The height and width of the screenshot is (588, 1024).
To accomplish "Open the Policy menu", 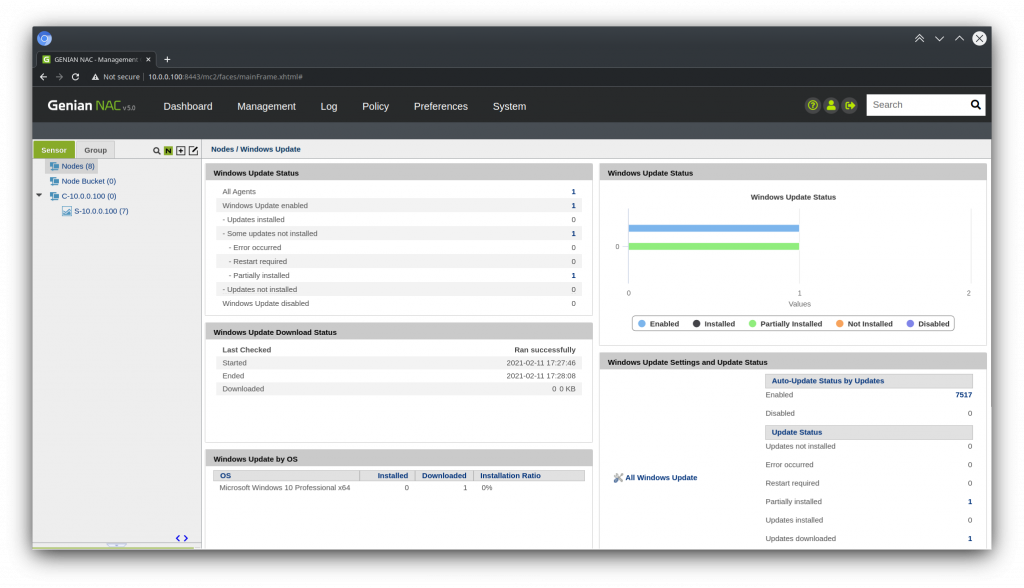I will point(375,106).
